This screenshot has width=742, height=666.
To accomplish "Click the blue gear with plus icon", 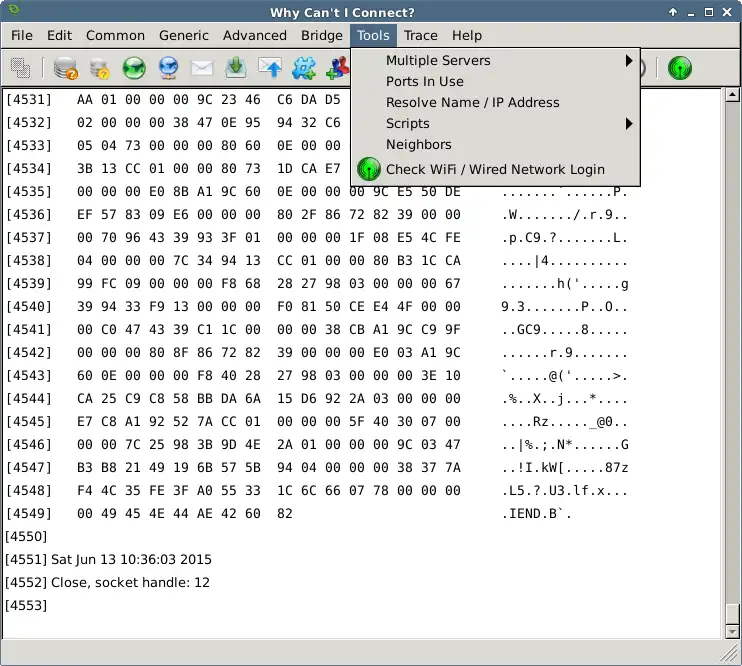I will (303, 68).
